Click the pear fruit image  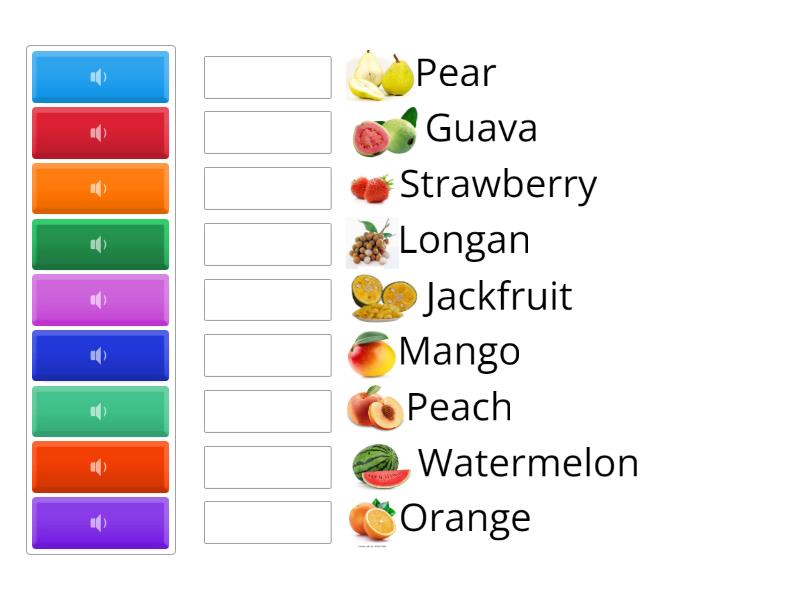click(x=380, y=74)
